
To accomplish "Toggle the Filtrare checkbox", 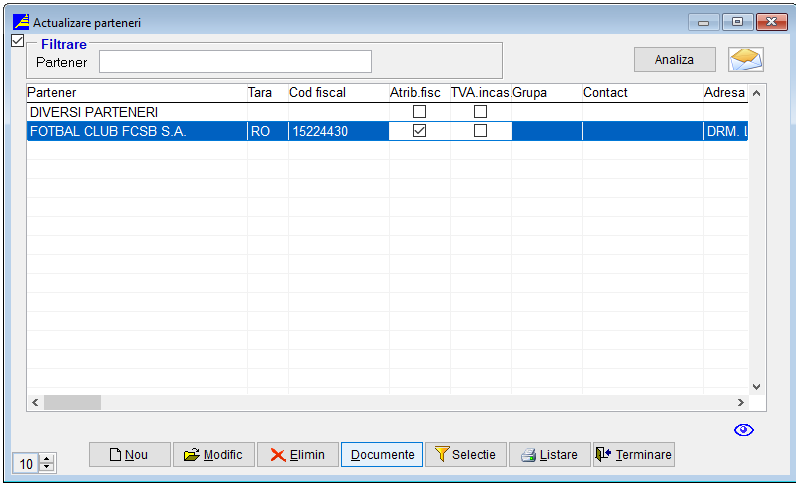I will (17, 42).
